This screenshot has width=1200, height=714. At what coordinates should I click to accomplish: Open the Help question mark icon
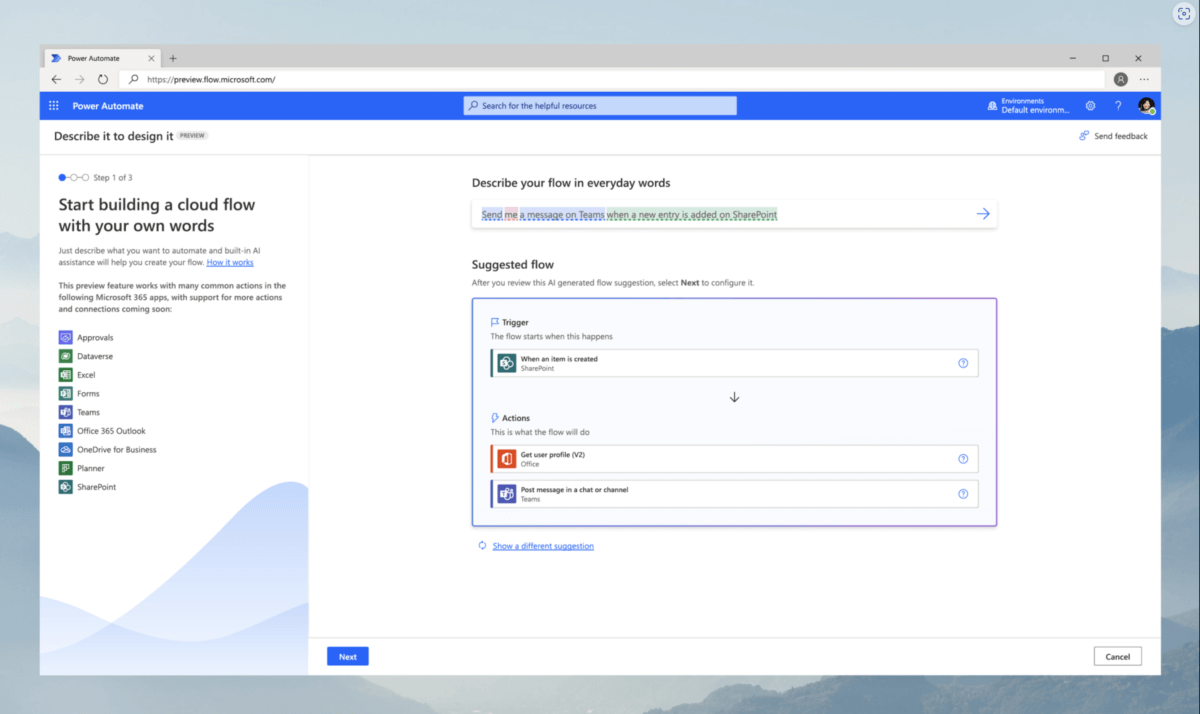(x=1118, y=106)
